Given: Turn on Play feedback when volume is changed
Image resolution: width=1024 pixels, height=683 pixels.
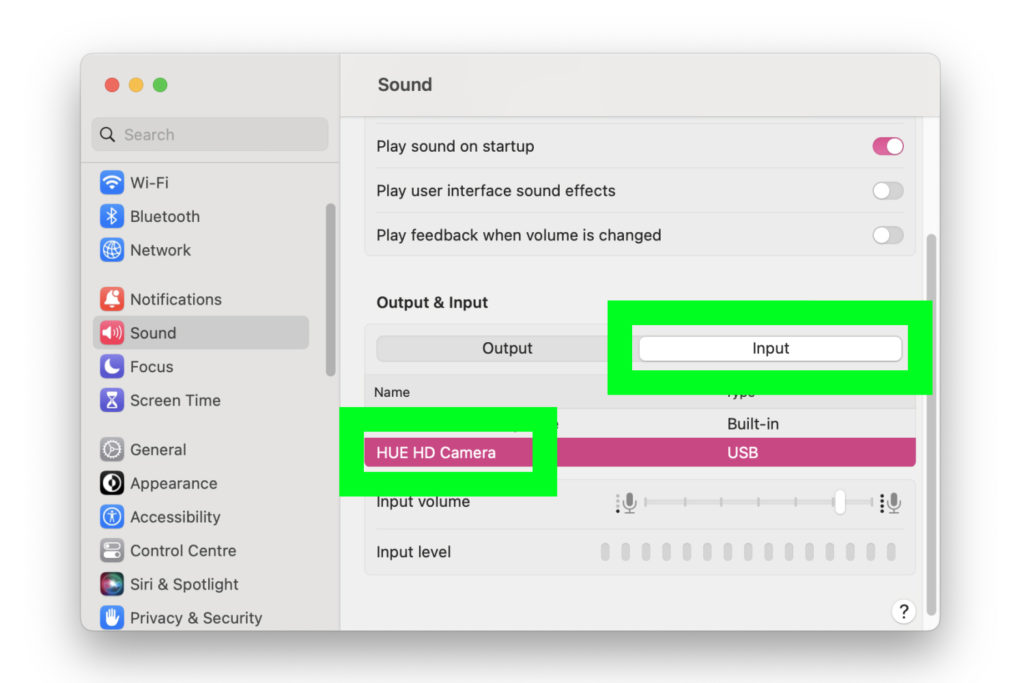Looking at the screenshot, I should 887,235.
